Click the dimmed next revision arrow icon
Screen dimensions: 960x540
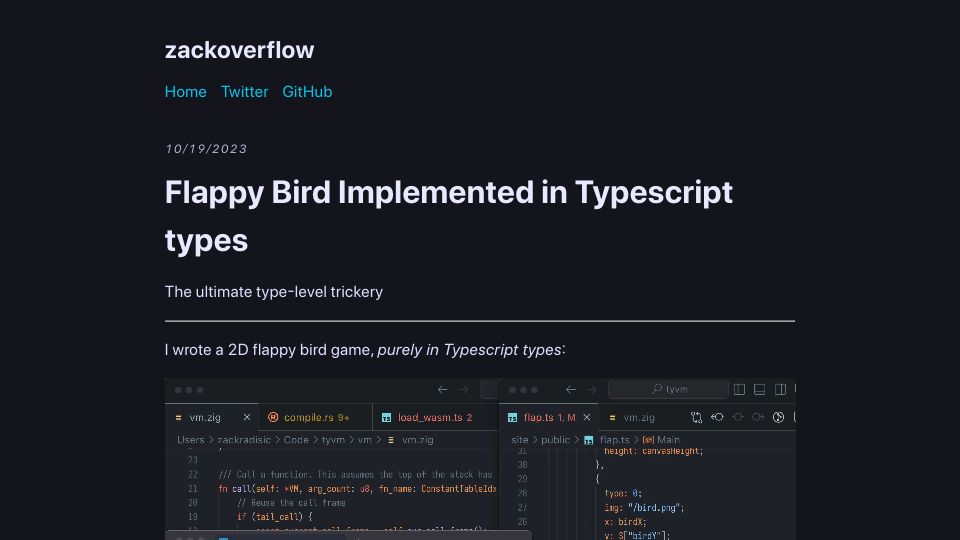[758, 418]
